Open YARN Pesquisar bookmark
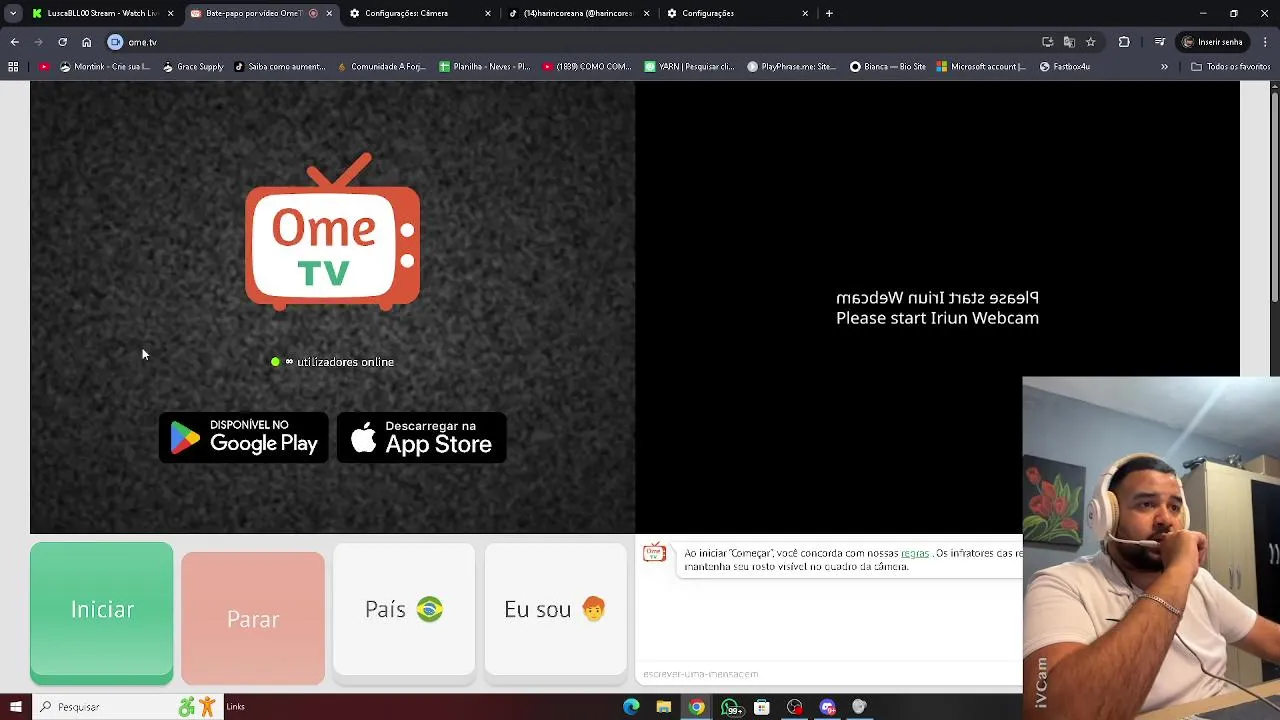This screenshot has height=720, width=1280. (x=691, y=67)
